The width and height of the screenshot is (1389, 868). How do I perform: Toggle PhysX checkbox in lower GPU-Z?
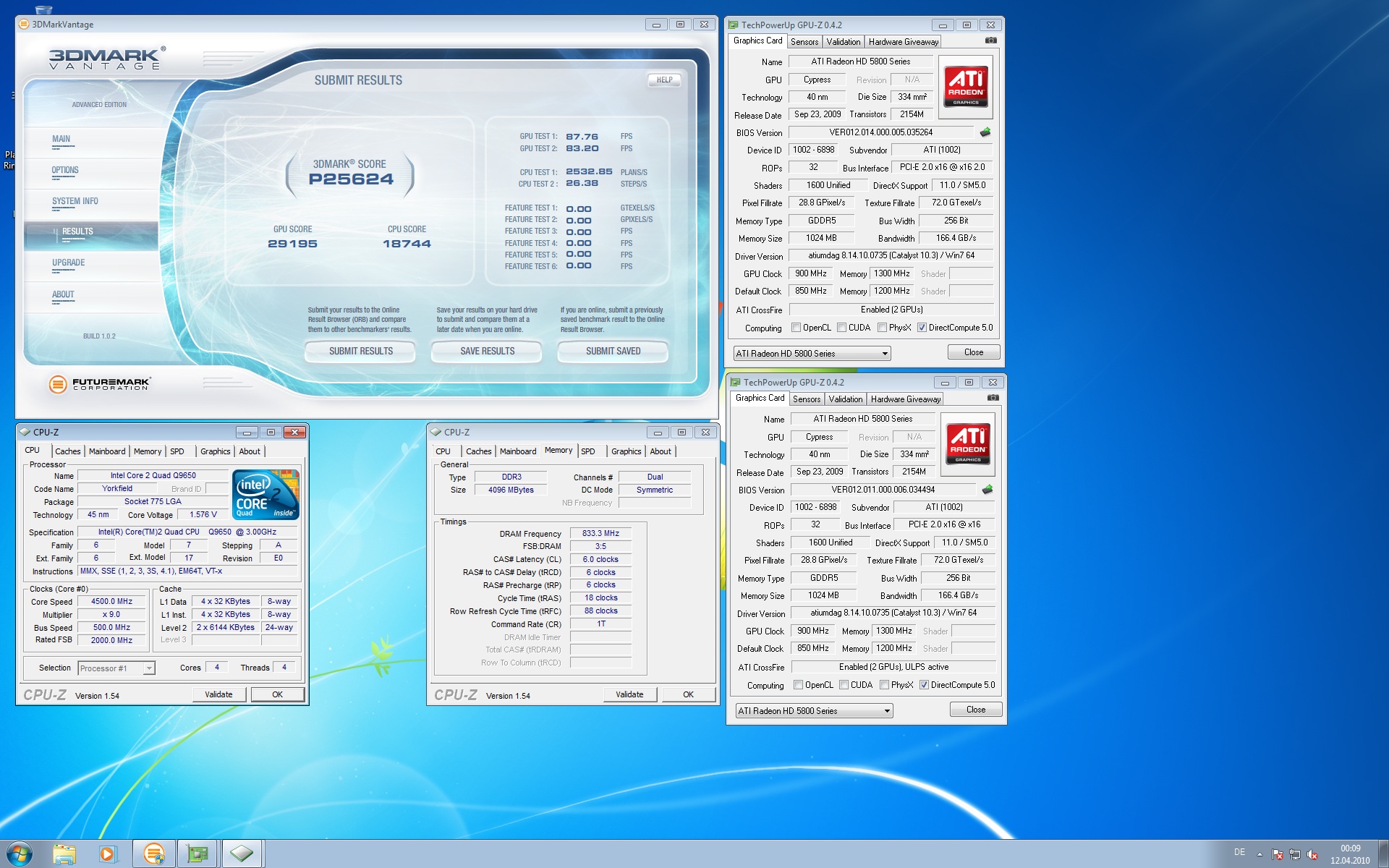point(885,685)
